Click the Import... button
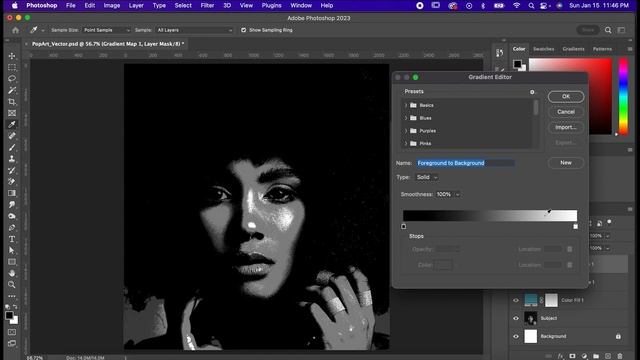Image resolution: width=640 pixels, height=360 pixels. [566, 127]
